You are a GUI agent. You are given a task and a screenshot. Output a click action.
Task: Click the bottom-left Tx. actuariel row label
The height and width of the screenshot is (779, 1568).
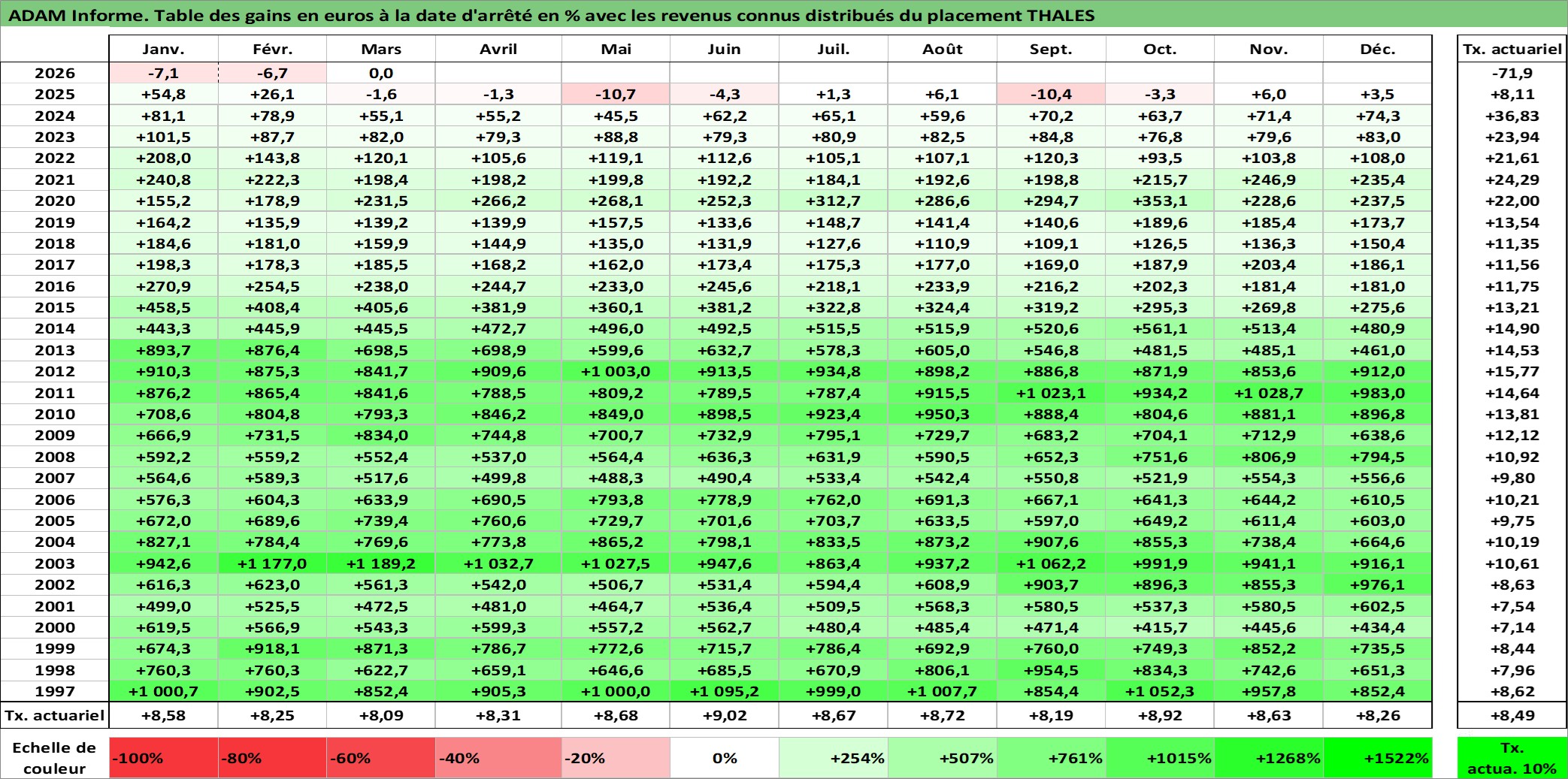[55, 715]
